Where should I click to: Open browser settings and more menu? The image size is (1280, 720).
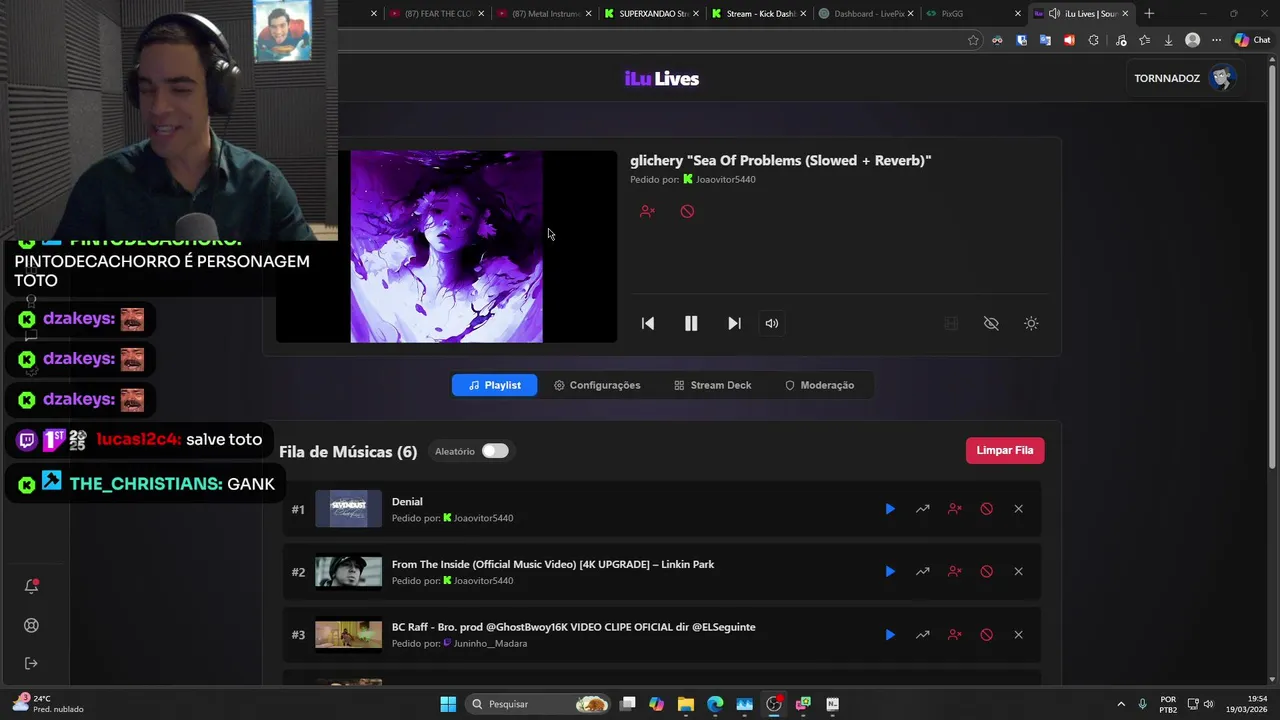[1216, 40]
